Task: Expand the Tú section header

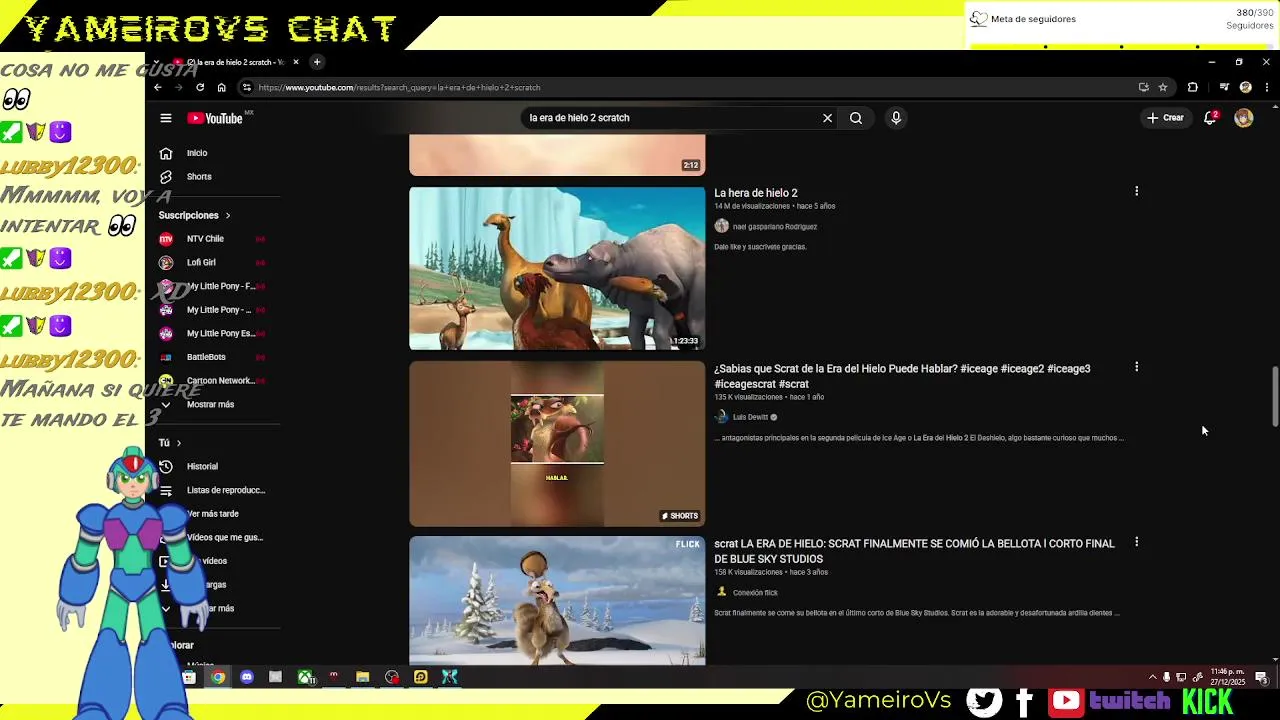Action: (x=170, y=443)
